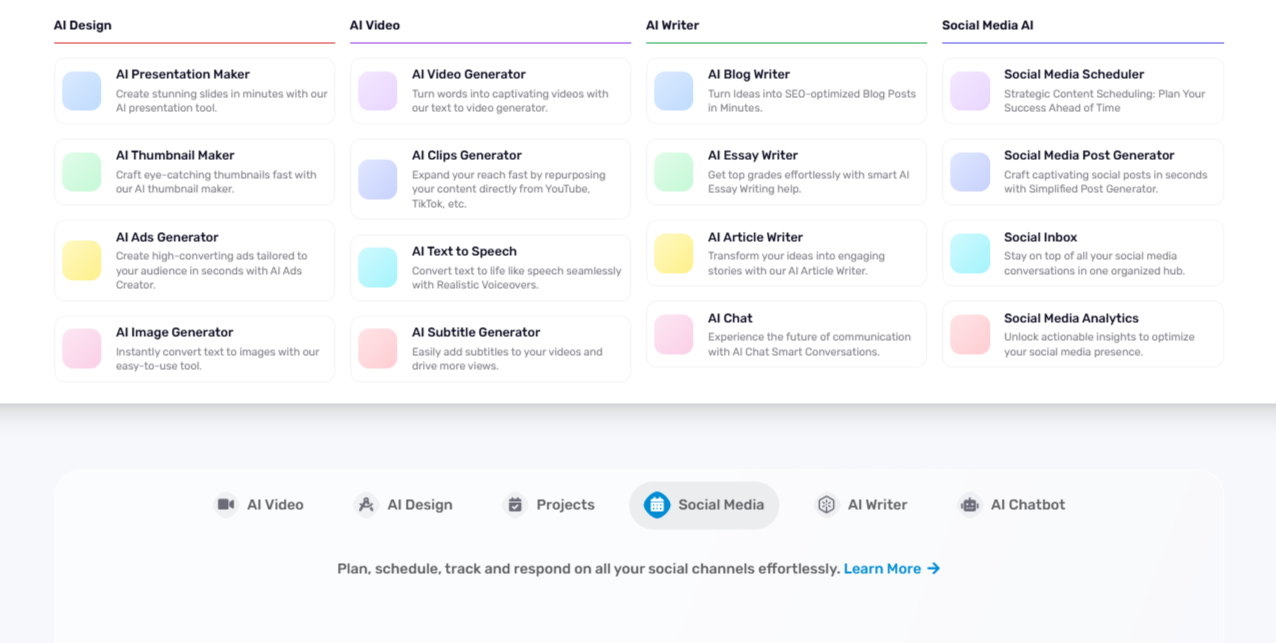Click the Social Media Scheduler icon
The width and height of the screenshot is (1276, 643).
970,91
